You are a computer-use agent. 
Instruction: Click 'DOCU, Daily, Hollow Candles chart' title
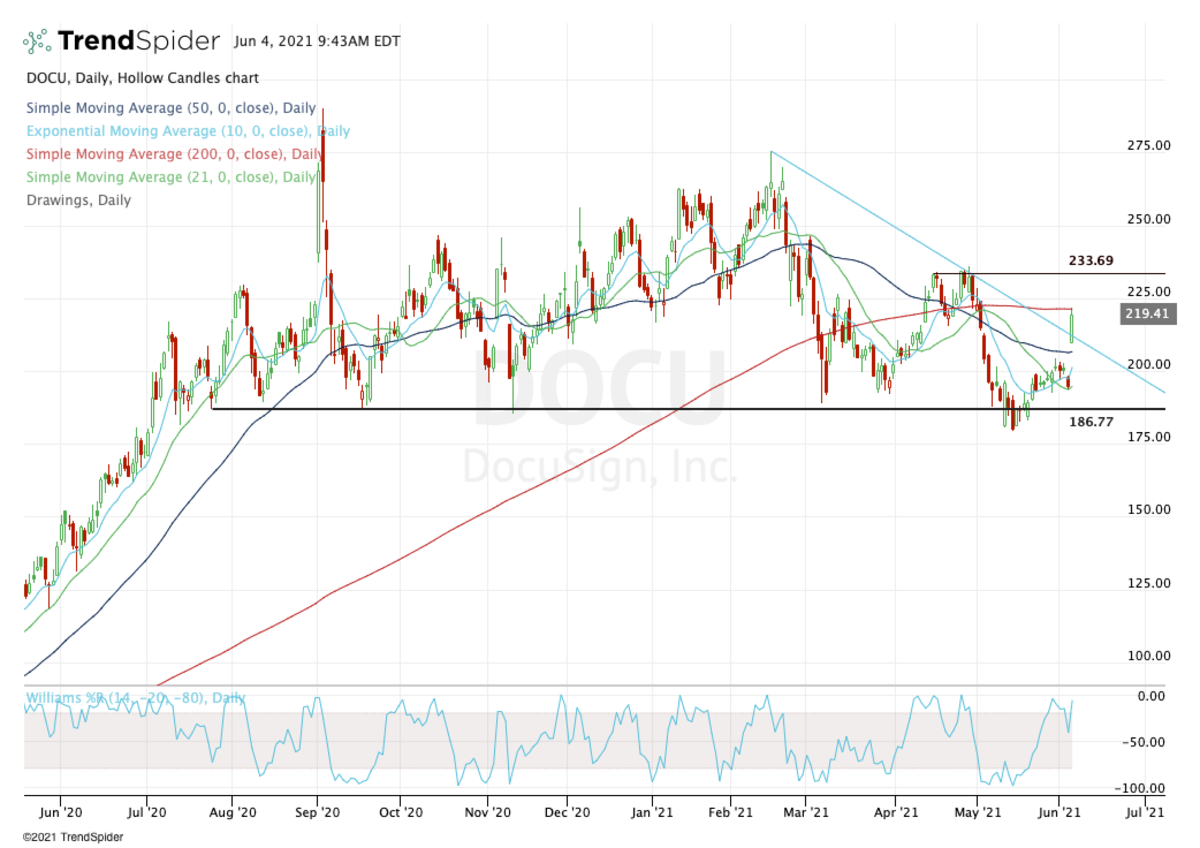point(142,78)
